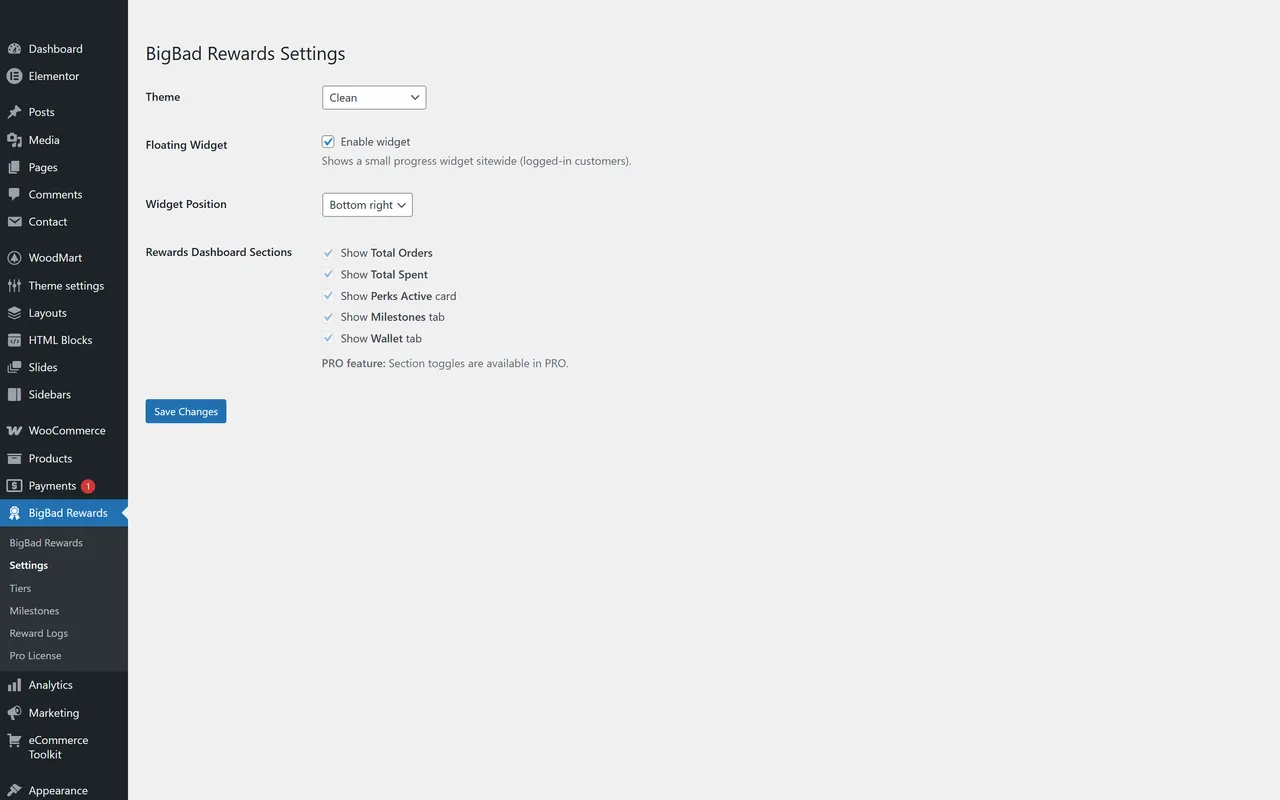Toggle the Show Total Spent checkbox
The height and width of the screenshot is (800, 1280).
tap(328, 274)
